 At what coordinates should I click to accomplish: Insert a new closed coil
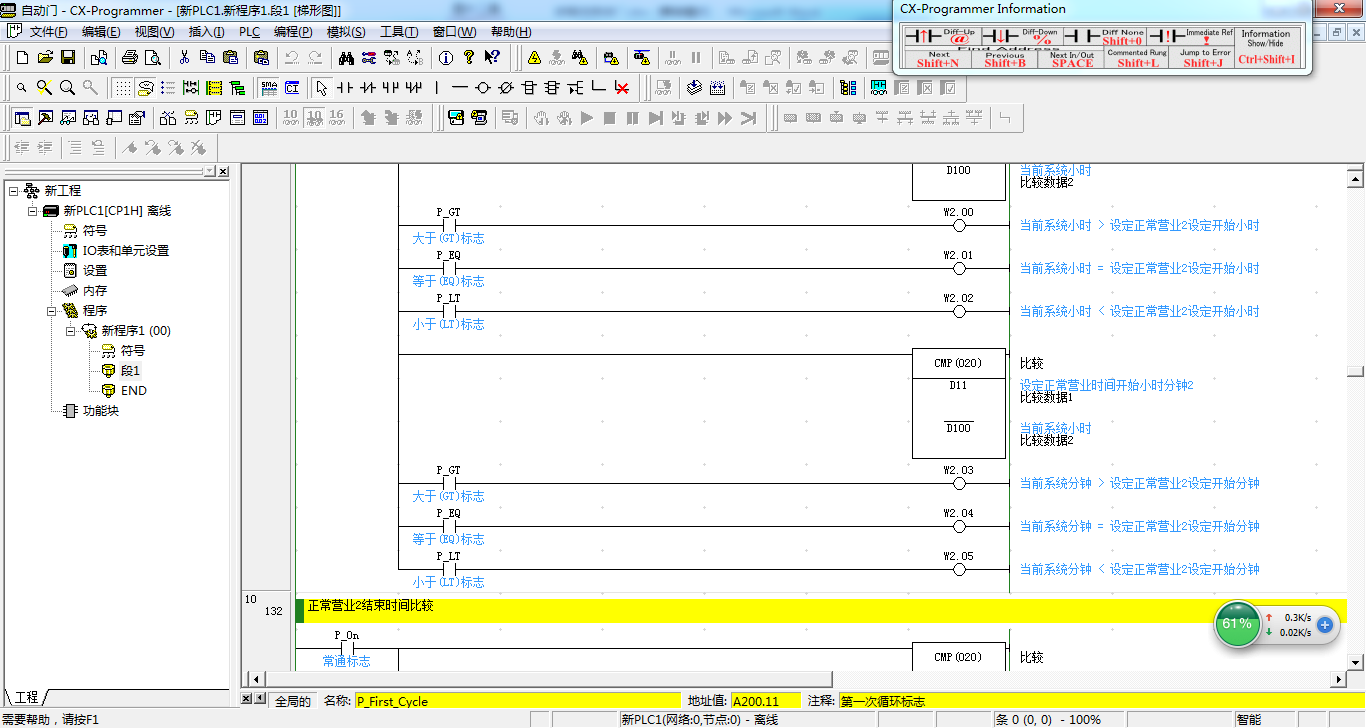click(506, 87)
